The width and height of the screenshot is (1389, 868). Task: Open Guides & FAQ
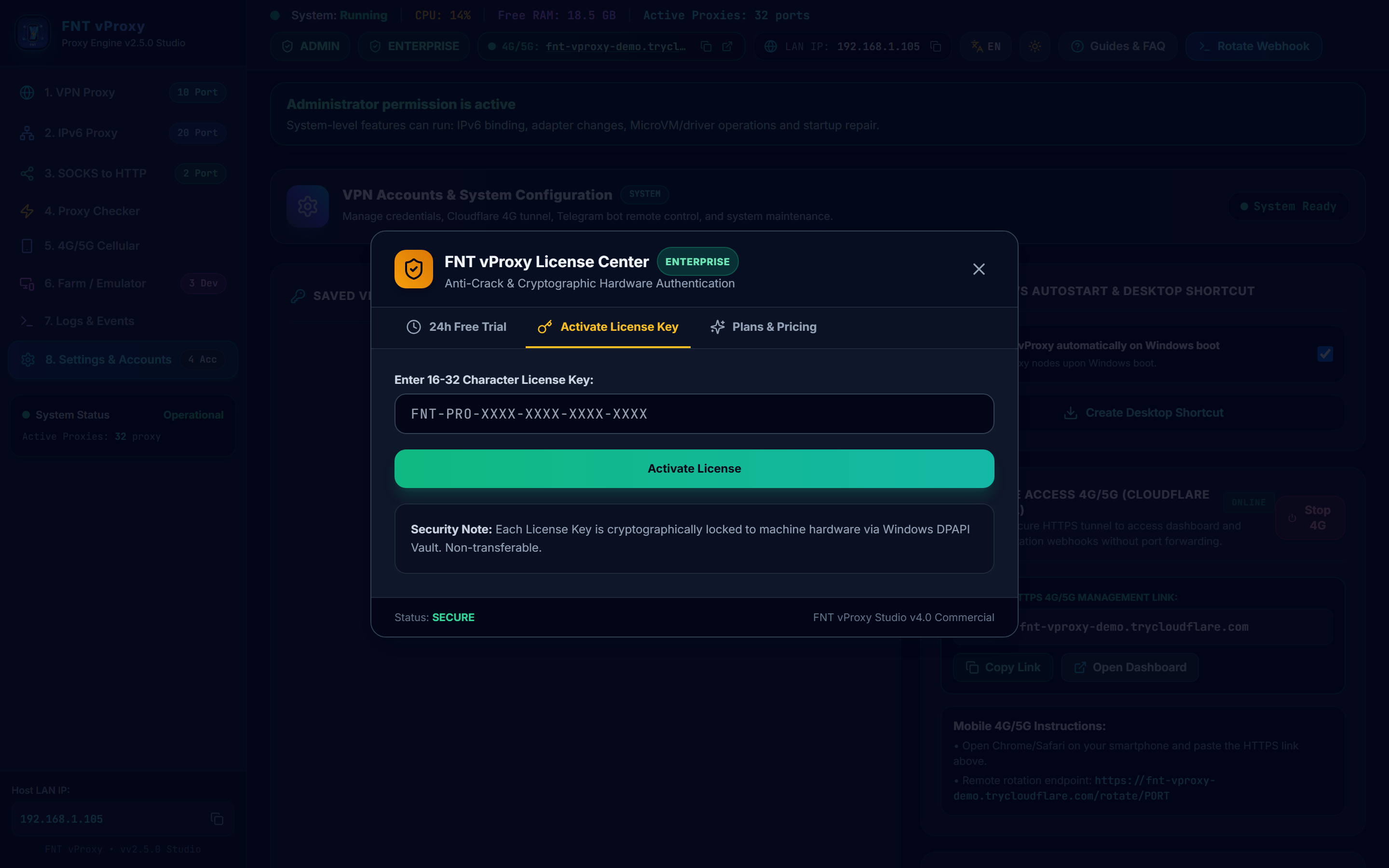[1118, 46]
